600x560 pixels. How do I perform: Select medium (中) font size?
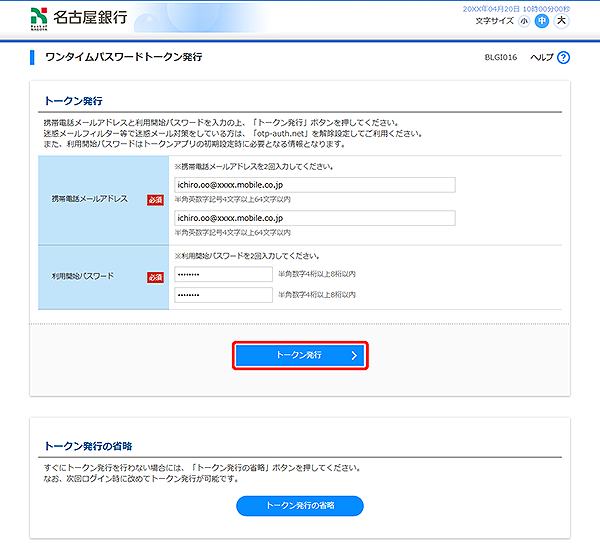pyautogui.click(x=542, y=20)
